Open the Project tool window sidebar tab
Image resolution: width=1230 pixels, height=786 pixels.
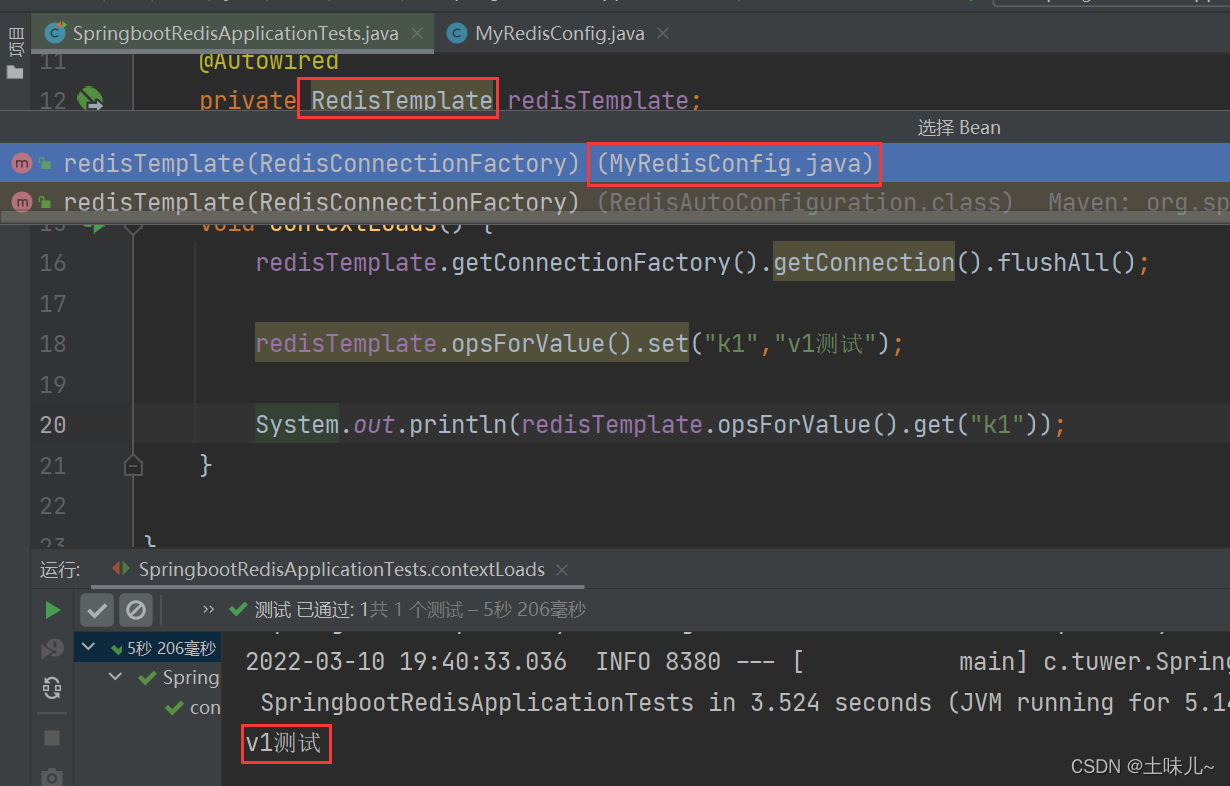(15, 52)
